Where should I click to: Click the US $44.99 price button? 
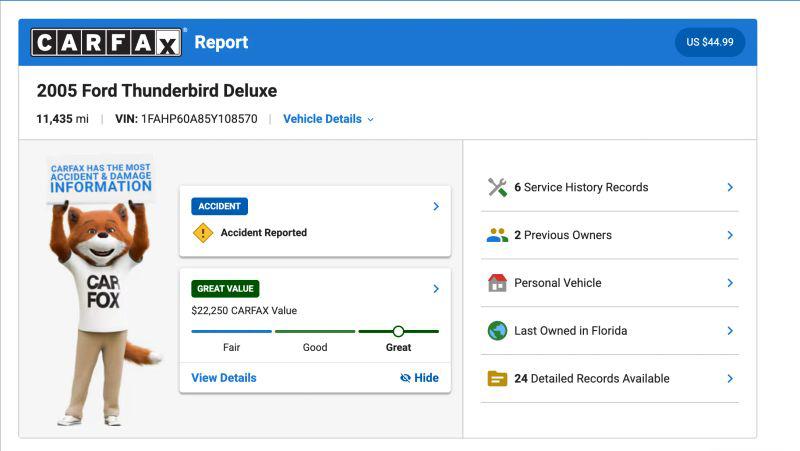click(x=710, y=42)
